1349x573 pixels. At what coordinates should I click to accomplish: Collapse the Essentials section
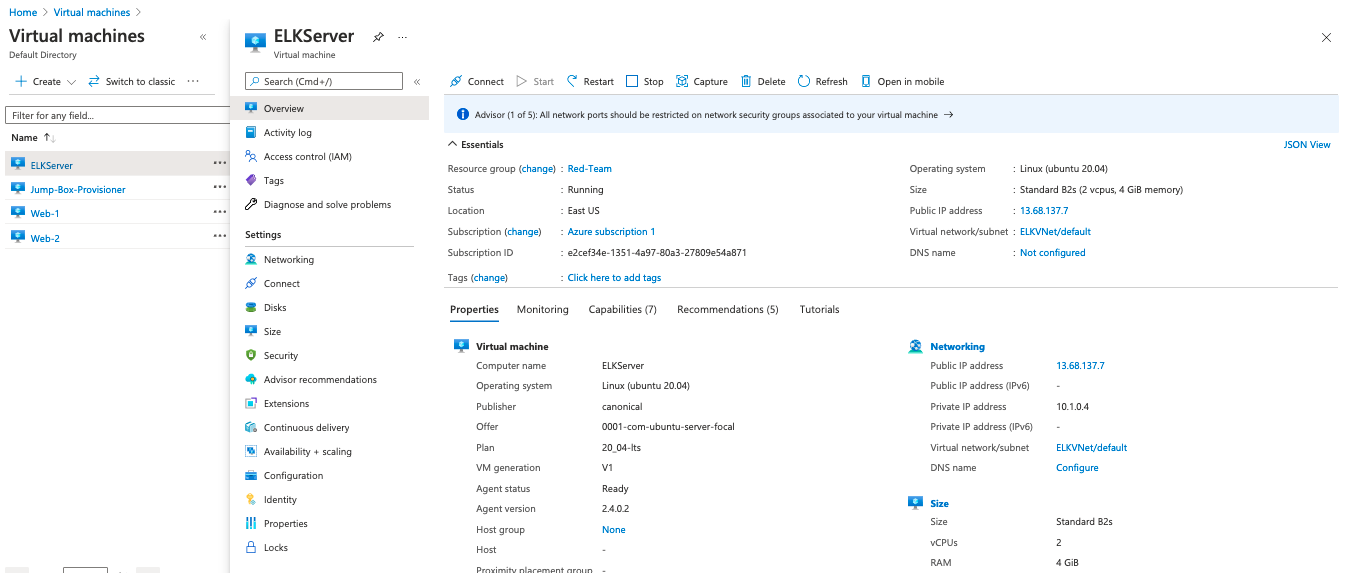(453, 145)
